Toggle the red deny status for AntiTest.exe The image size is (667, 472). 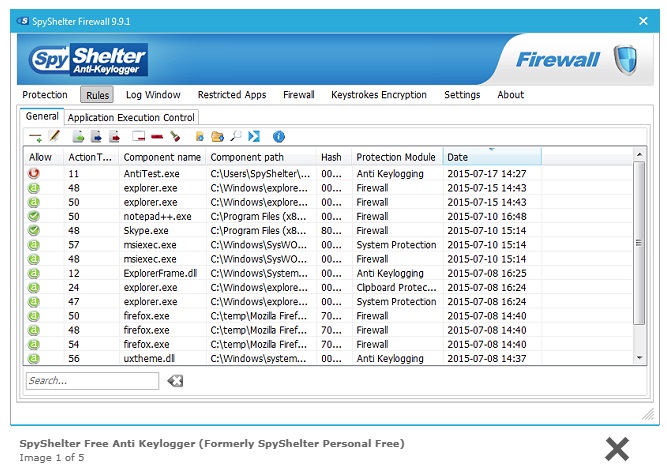(34, 173)
